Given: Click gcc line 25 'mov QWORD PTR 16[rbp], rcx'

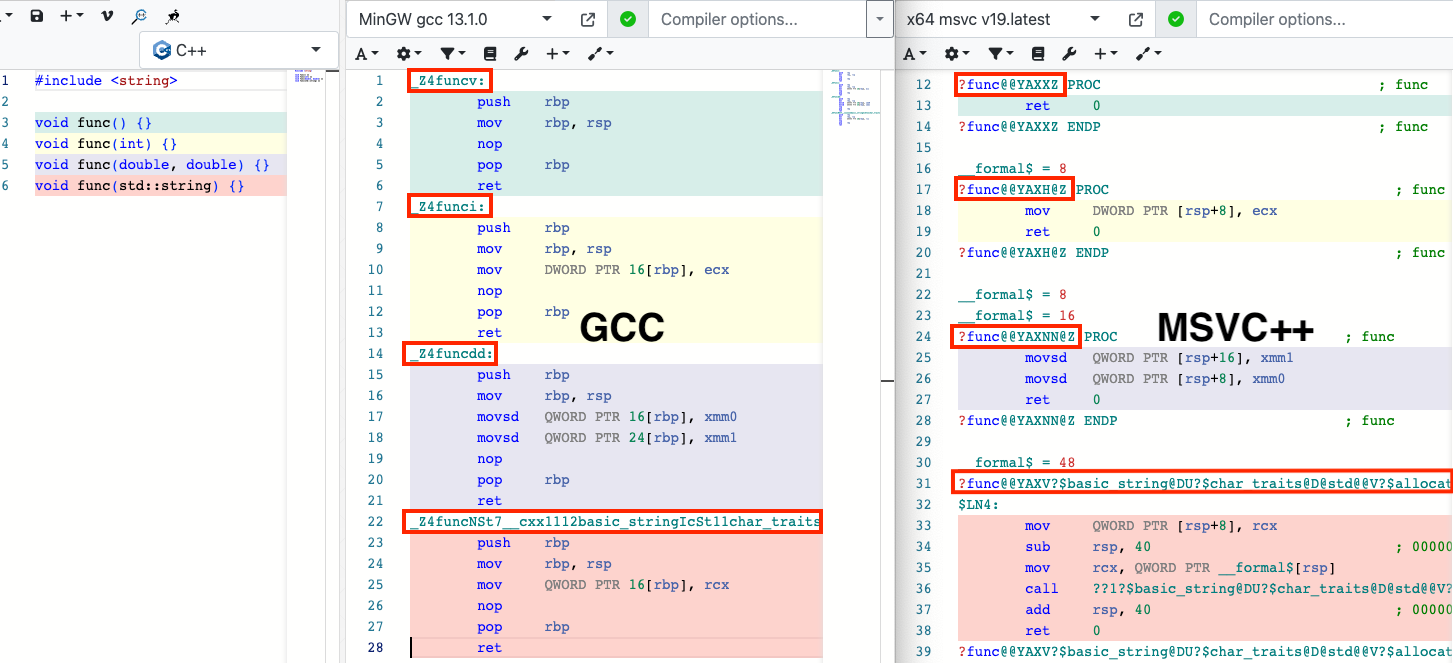Looking at the screenshot, I should pos(603,585).
